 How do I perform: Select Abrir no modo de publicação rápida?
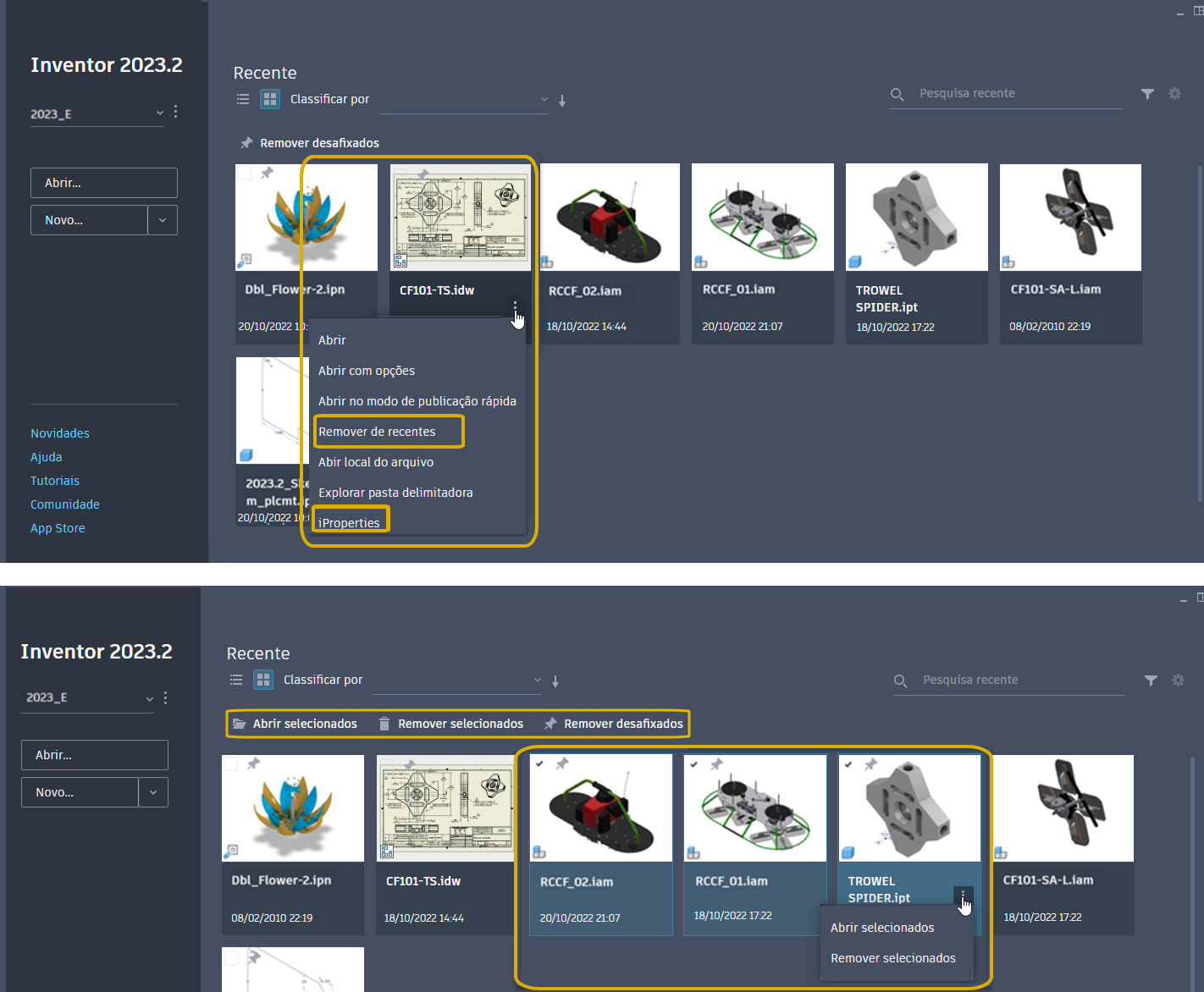(418, 401)
